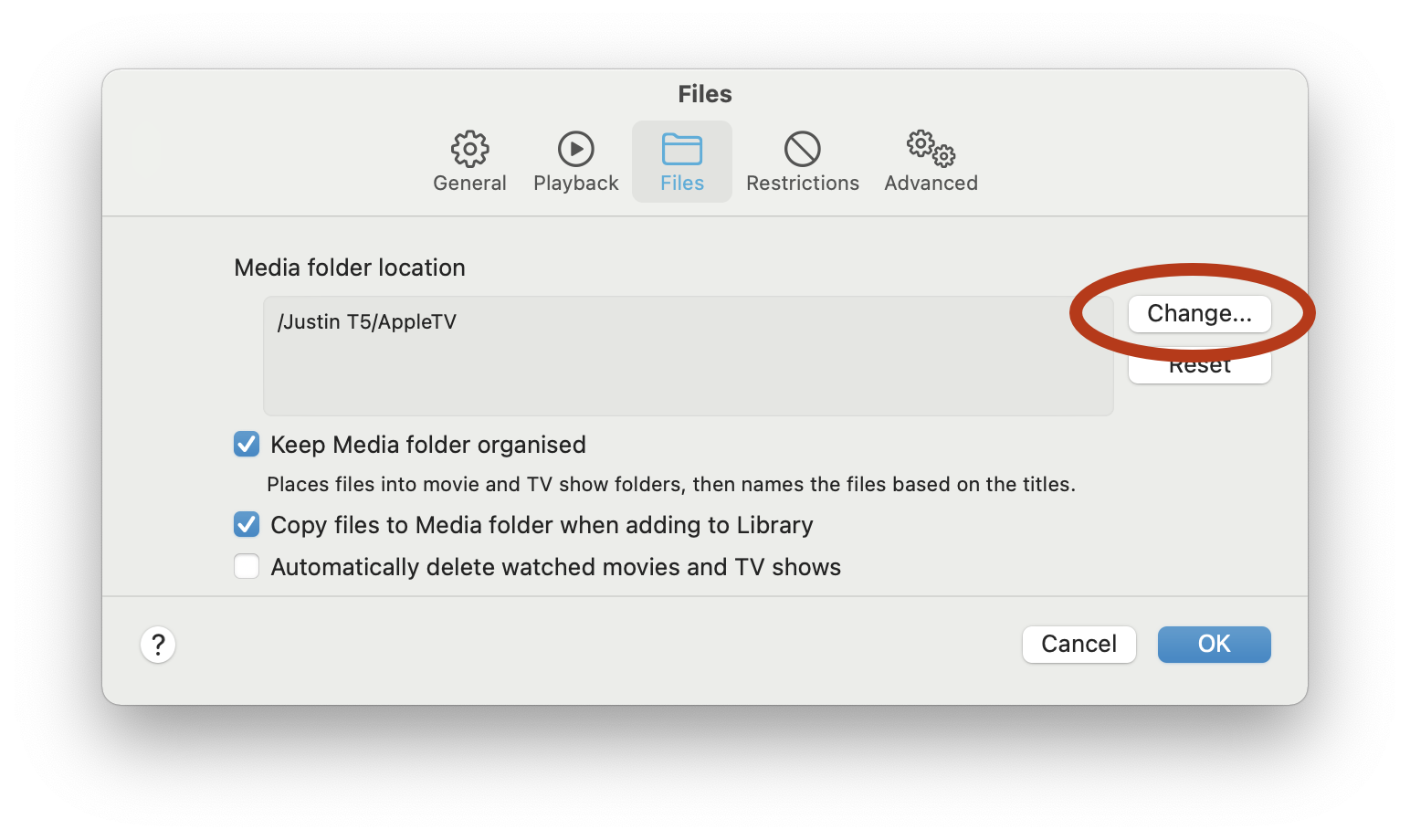Enable Automatically delete watched movies checkbox

(247, 567)
